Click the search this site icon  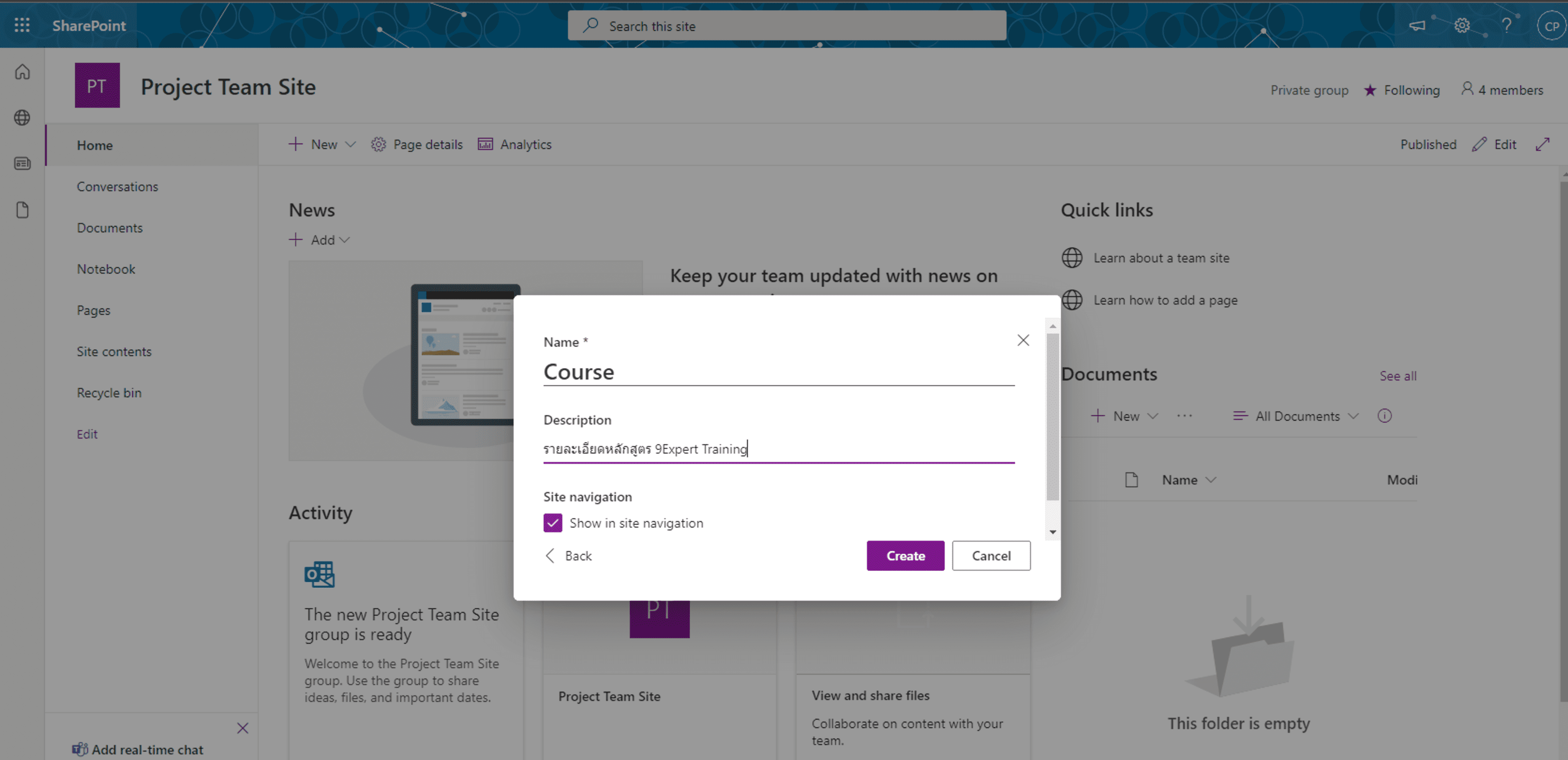pyautogui.click(x=592, y=25)
